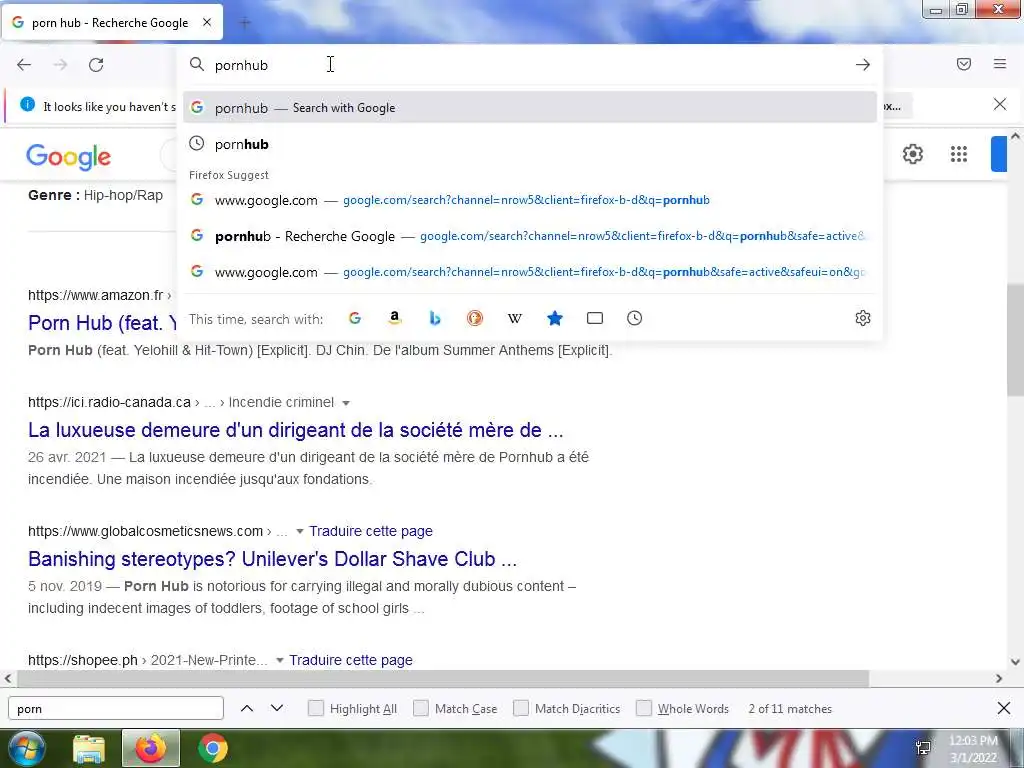Click the scroll-right arrow of horizontal scrollbar
This screenshot has height=768, width=1024.
click(999, 679)
